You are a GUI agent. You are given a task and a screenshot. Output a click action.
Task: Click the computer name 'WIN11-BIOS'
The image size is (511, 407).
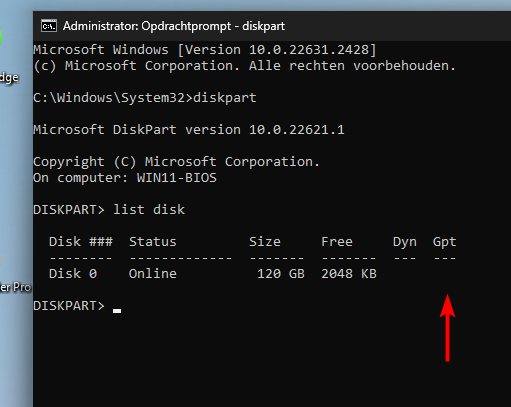(x=177, y=178)
